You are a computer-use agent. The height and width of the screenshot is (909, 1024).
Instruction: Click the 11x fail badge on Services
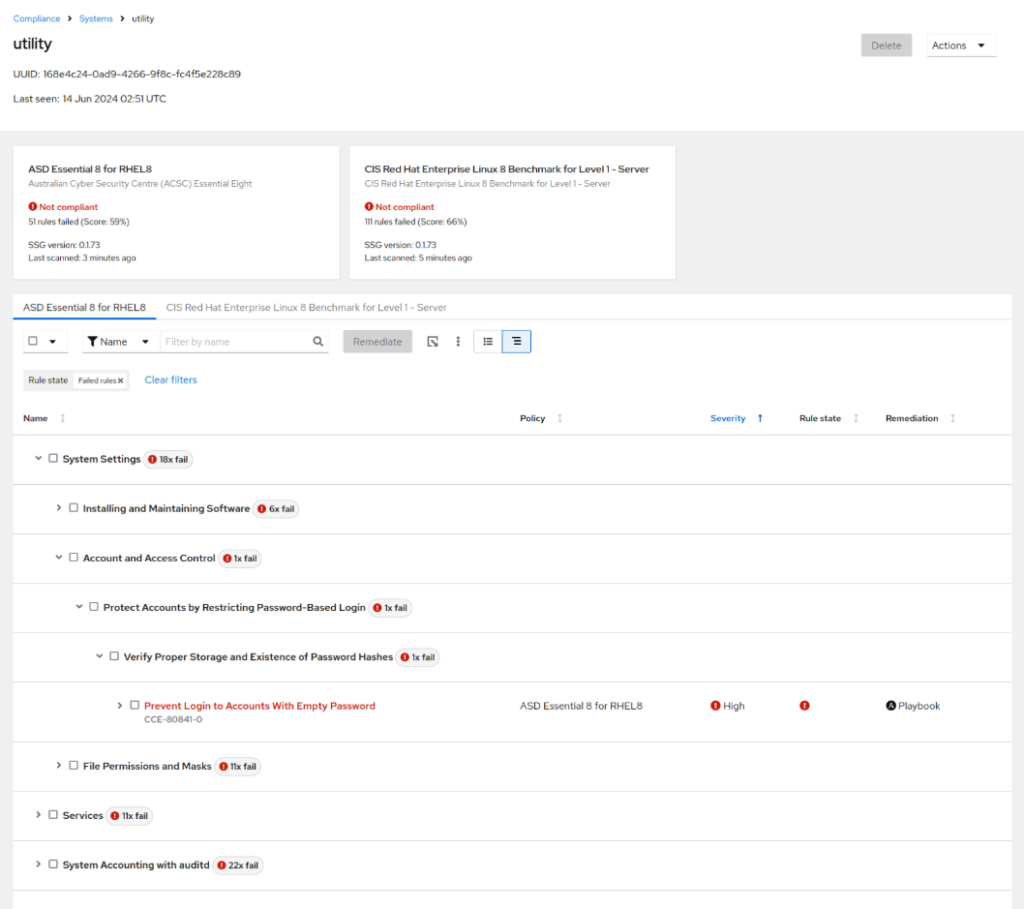129,816
